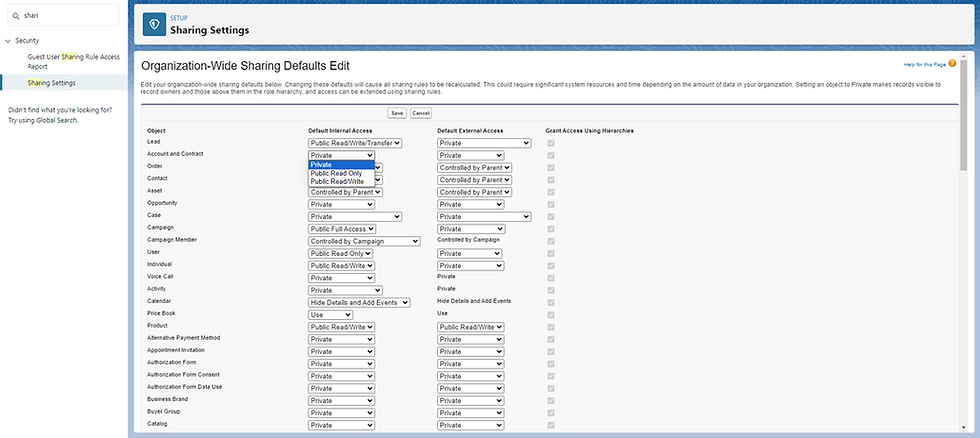Select Public Read/Write option in list
Screen dimensions: 980x438
click(337, 181)
